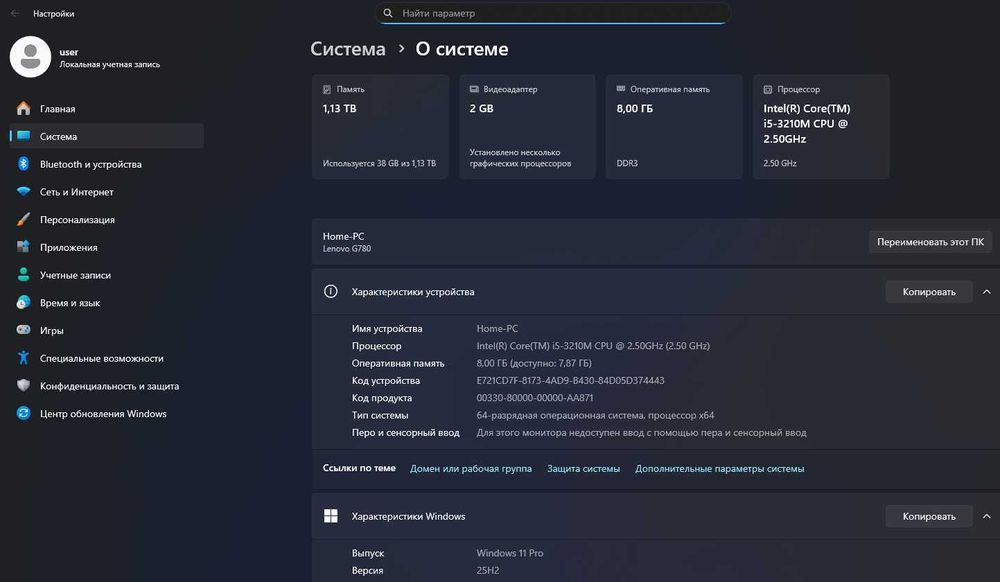Click the version value 25H2
The width and height of the screenshot is (1000, 582).
tap(488, 570)
